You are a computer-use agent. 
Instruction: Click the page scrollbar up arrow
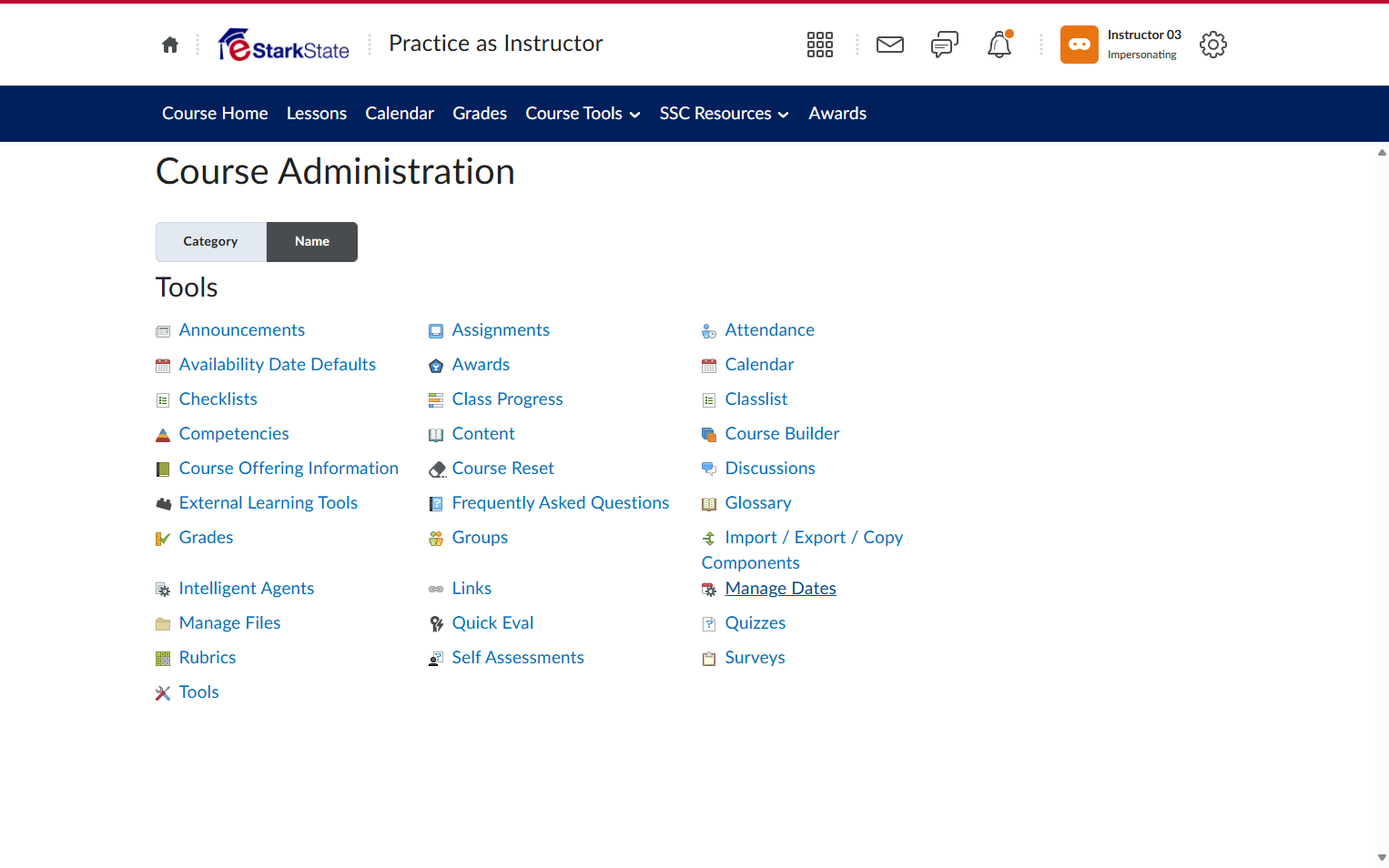[1382, 153]
